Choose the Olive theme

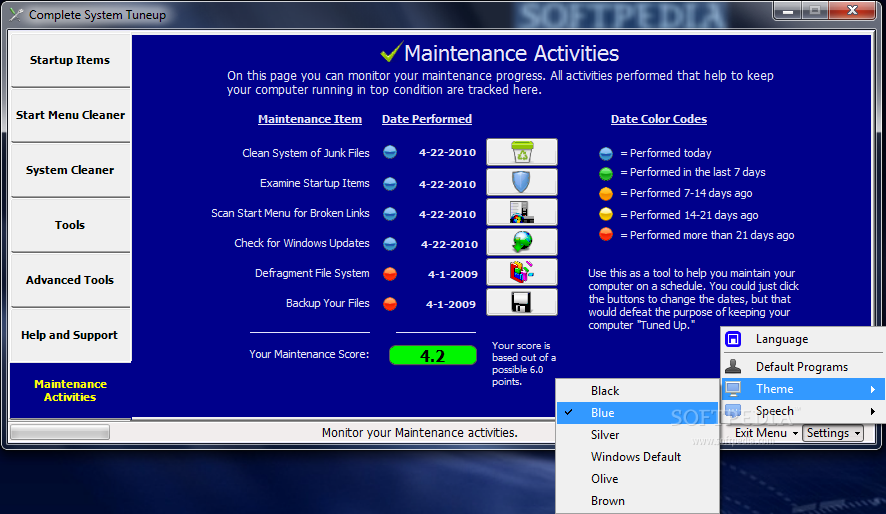pyautogui.click(x=637, y=479)
